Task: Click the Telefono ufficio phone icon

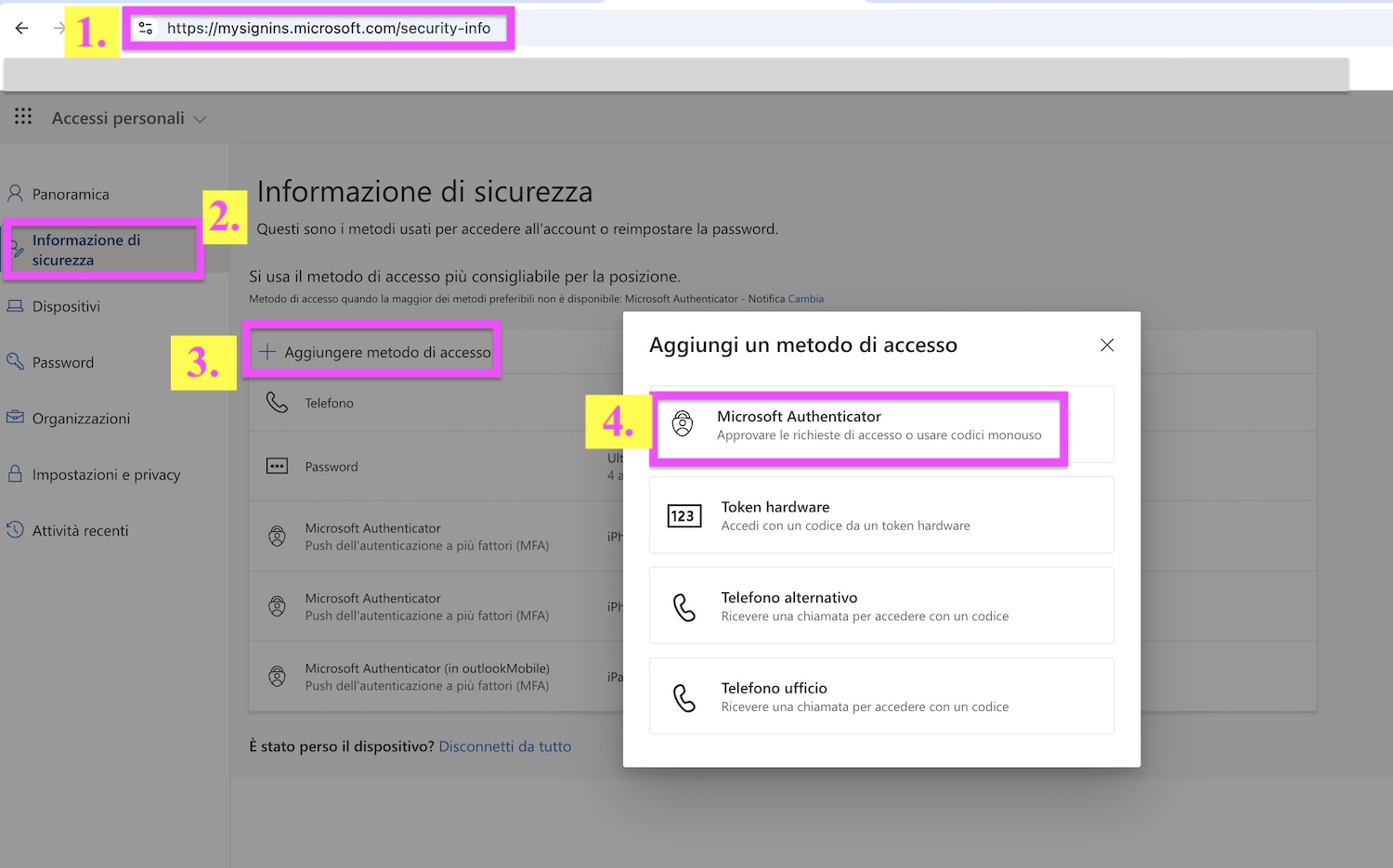Action: click(x=684, y=698)
